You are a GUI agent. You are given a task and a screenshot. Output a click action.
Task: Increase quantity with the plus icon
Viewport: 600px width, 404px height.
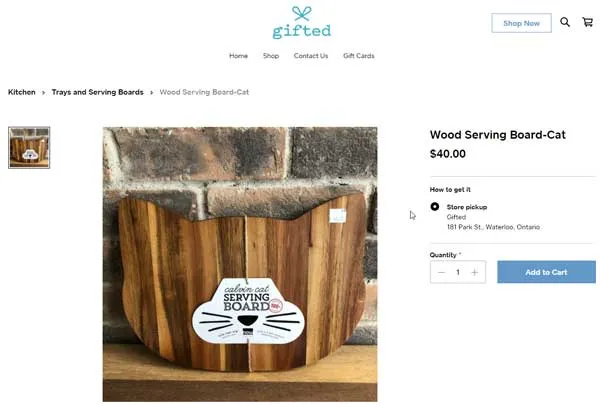point(474,272)
